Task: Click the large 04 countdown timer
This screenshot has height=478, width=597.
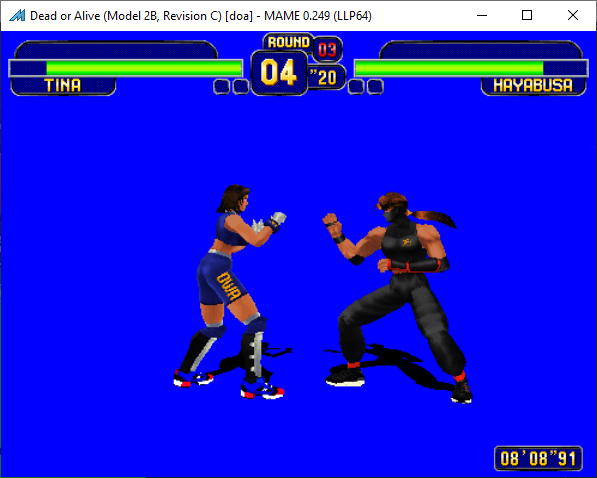Action: point(279,72)
